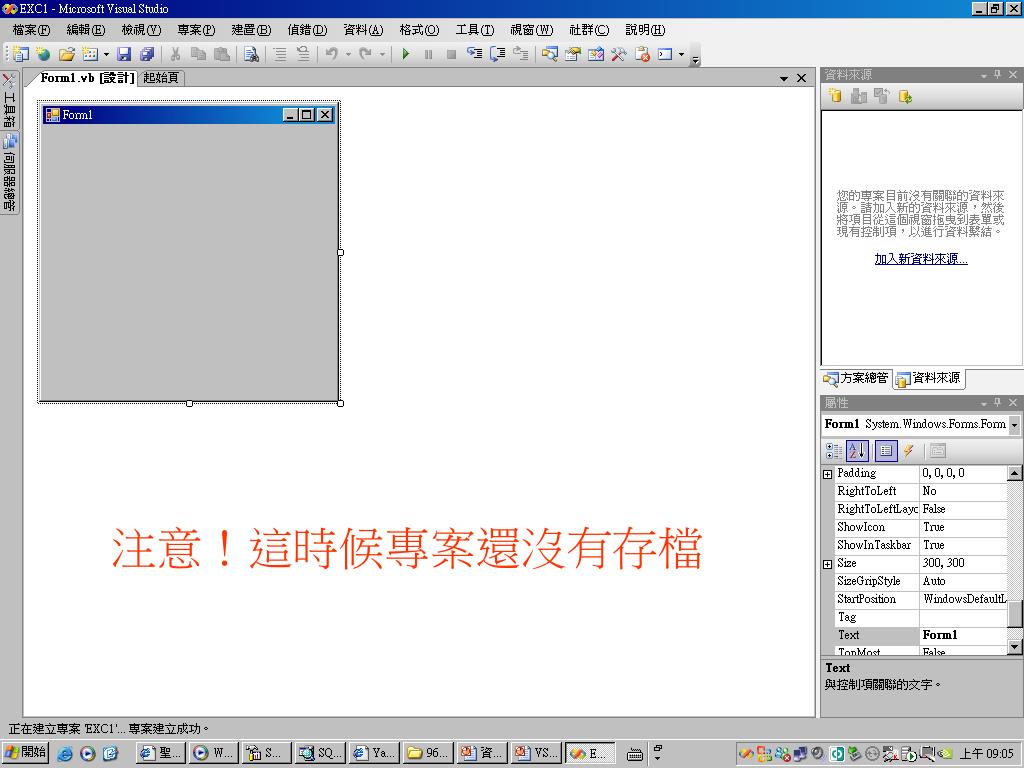This screenshot has width=1024, height=768.
Task: Open the Add New Item dropdown arrow
Action: point(106,54)
